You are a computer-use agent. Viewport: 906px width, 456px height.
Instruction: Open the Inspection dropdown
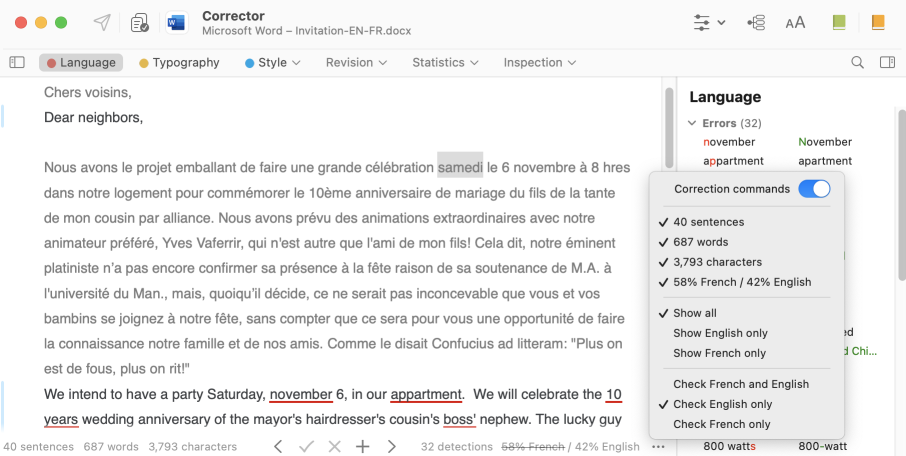click(540, 62)
